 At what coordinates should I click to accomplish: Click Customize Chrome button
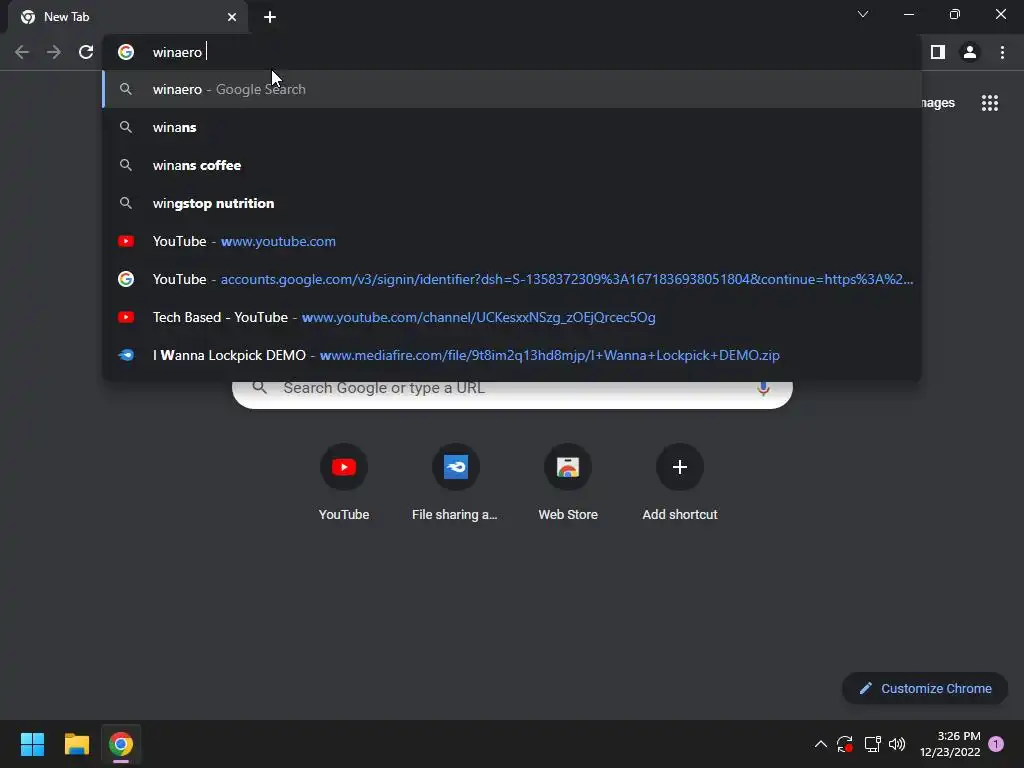(x=925, y=688)
